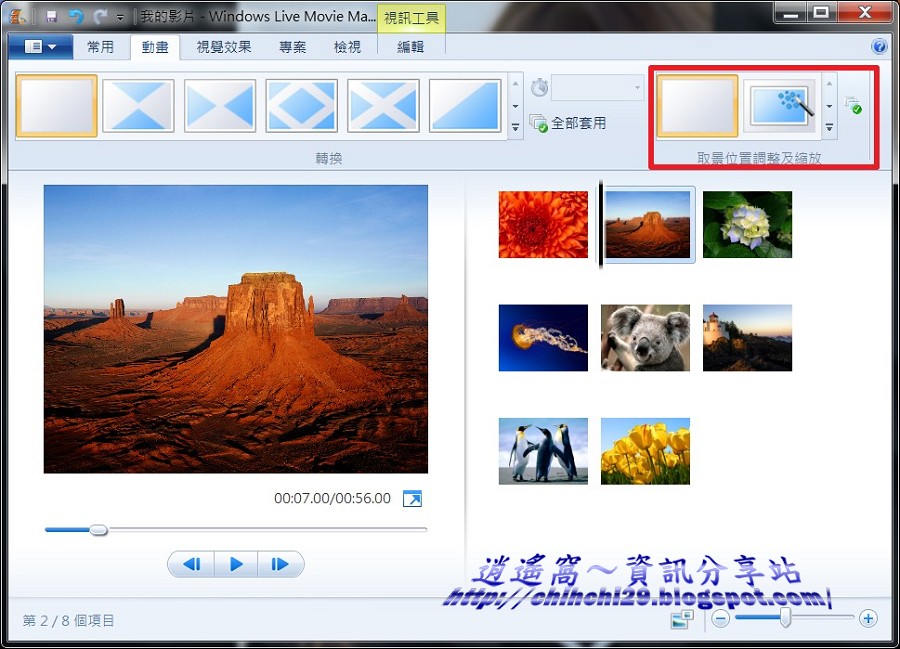Viewport: 900px width, 649px height.
Task: Click the 第 2 / 8 個項目 status text
Action: (68, 620)
